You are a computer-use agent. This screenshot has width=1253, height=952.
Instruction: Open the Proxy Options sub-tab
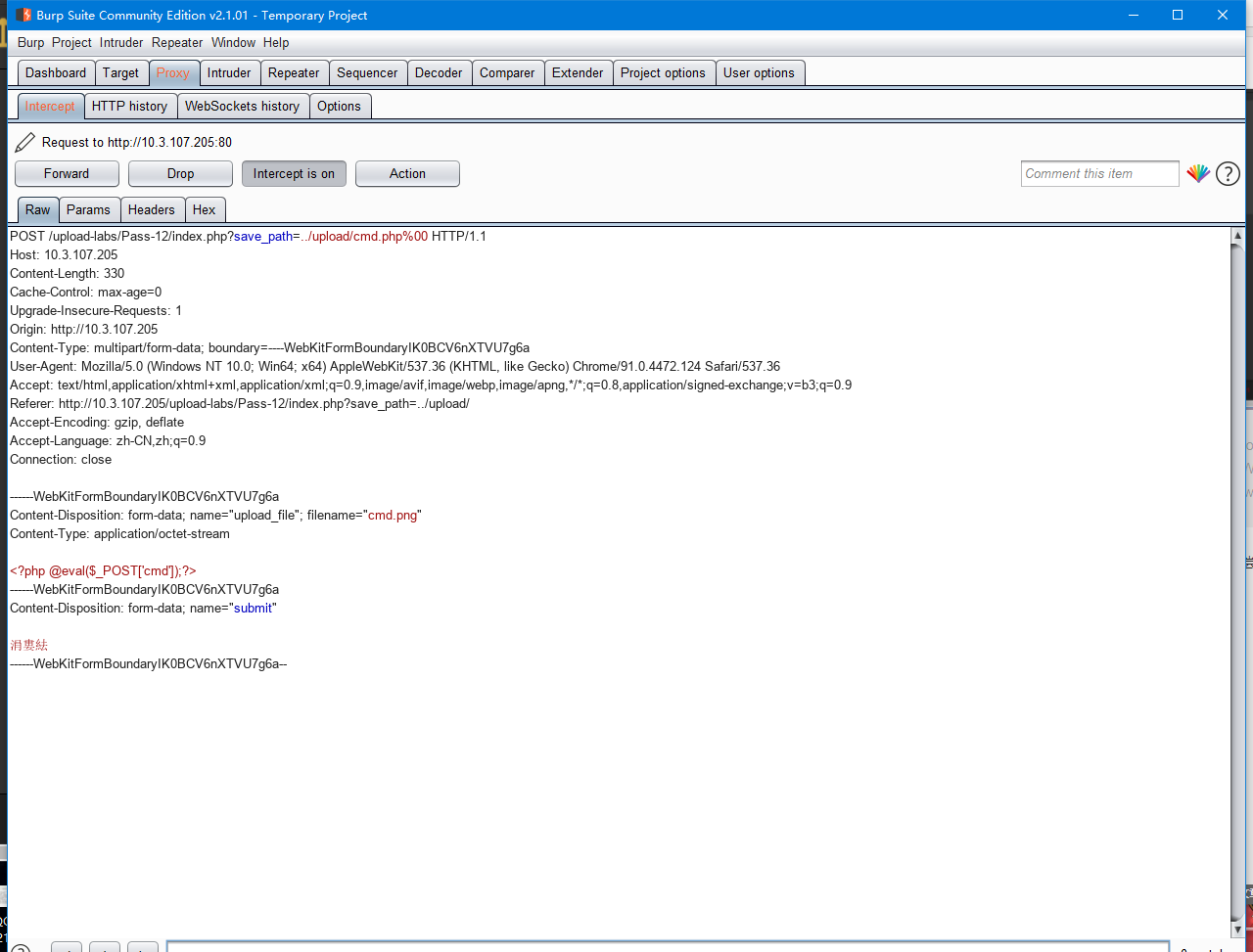pyautogui.click(x=339, y=106)
